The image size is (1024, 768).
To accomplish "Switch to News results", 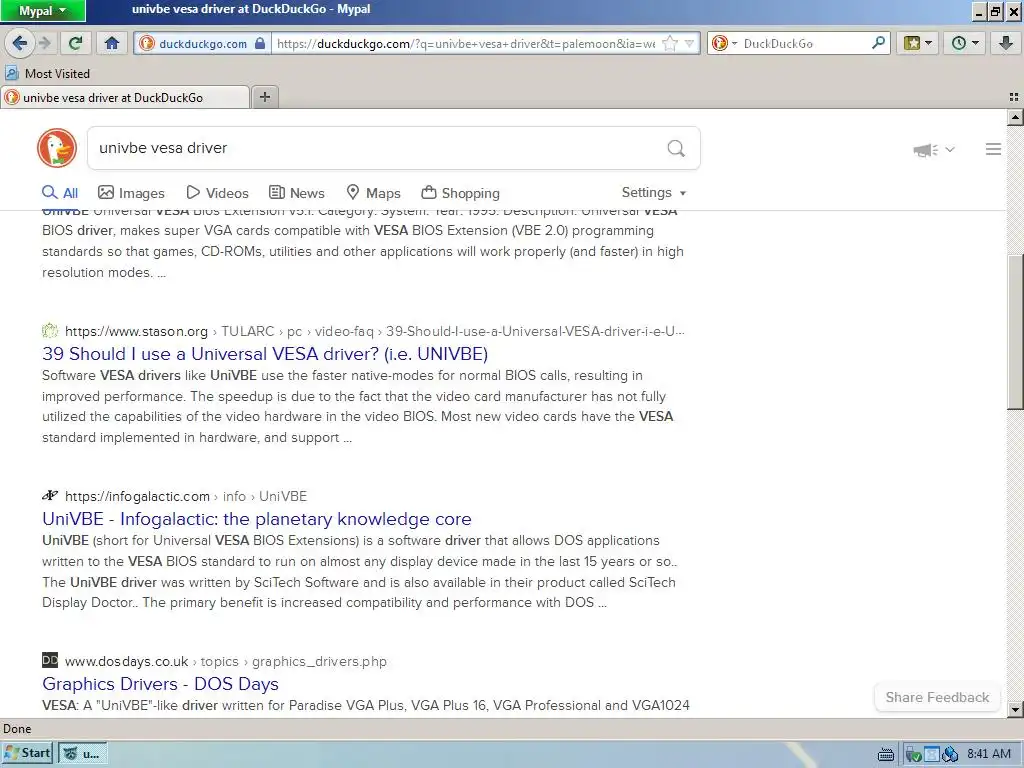I will 297,193.
